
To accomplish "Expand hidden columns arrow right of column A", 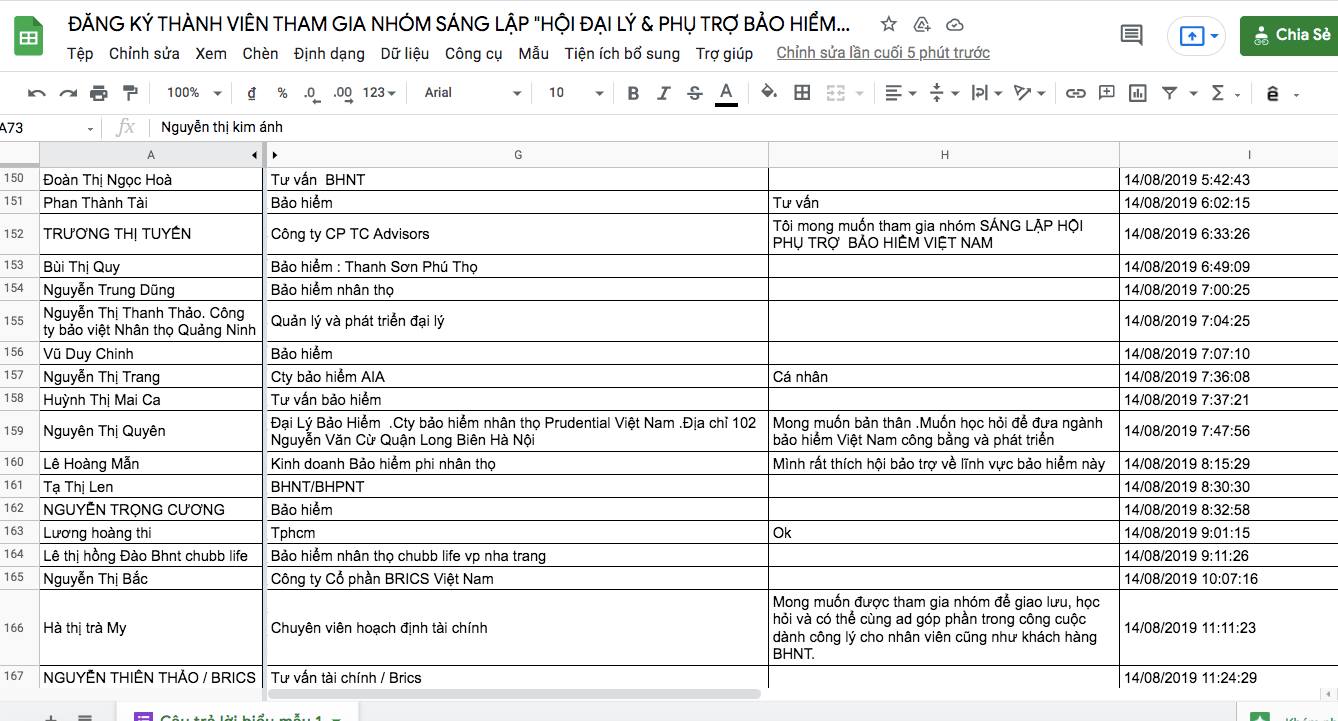I will [x=254, y=155].
